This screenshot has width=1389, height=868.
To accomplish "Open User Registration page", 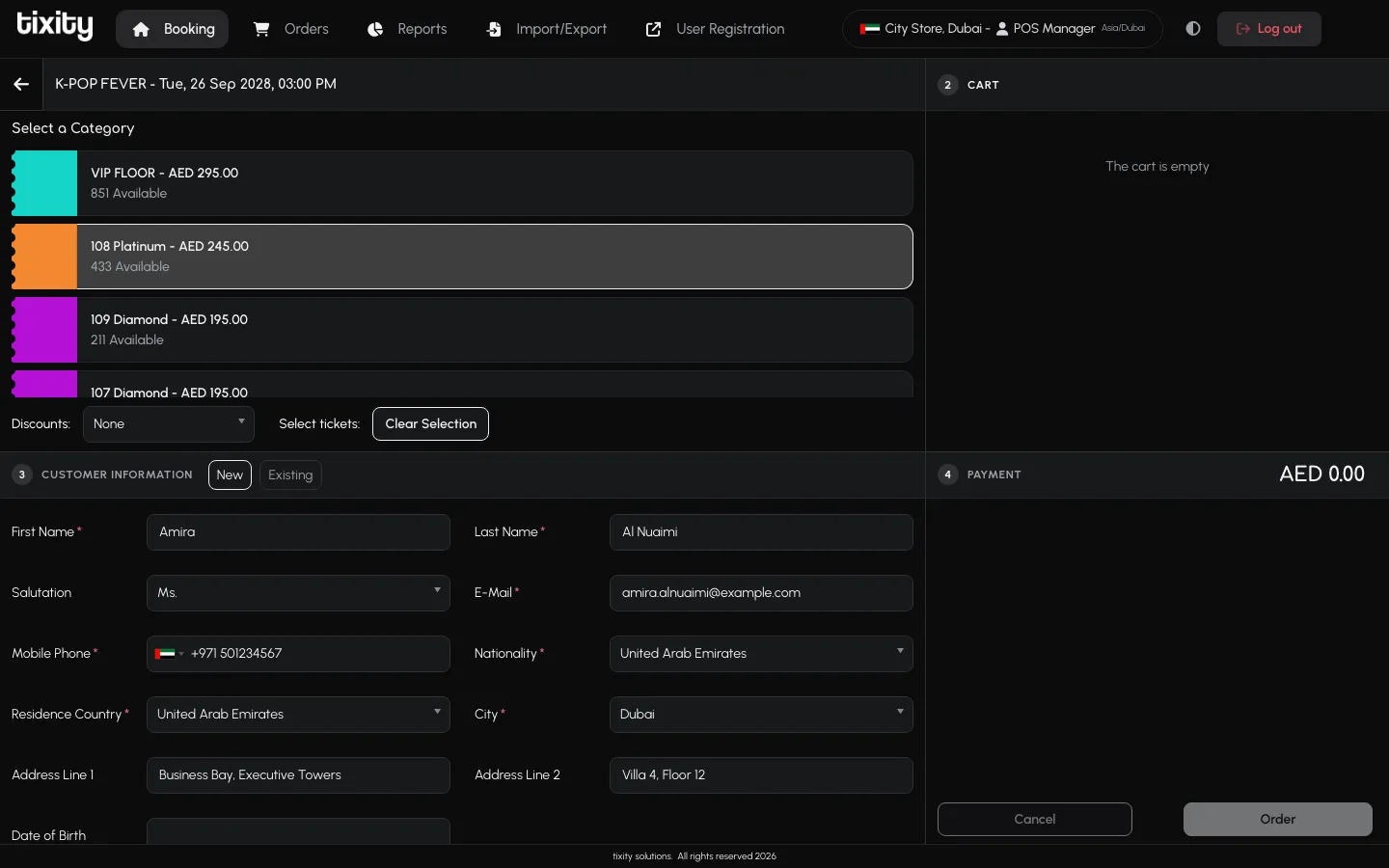I will click(x=716, y=29).
